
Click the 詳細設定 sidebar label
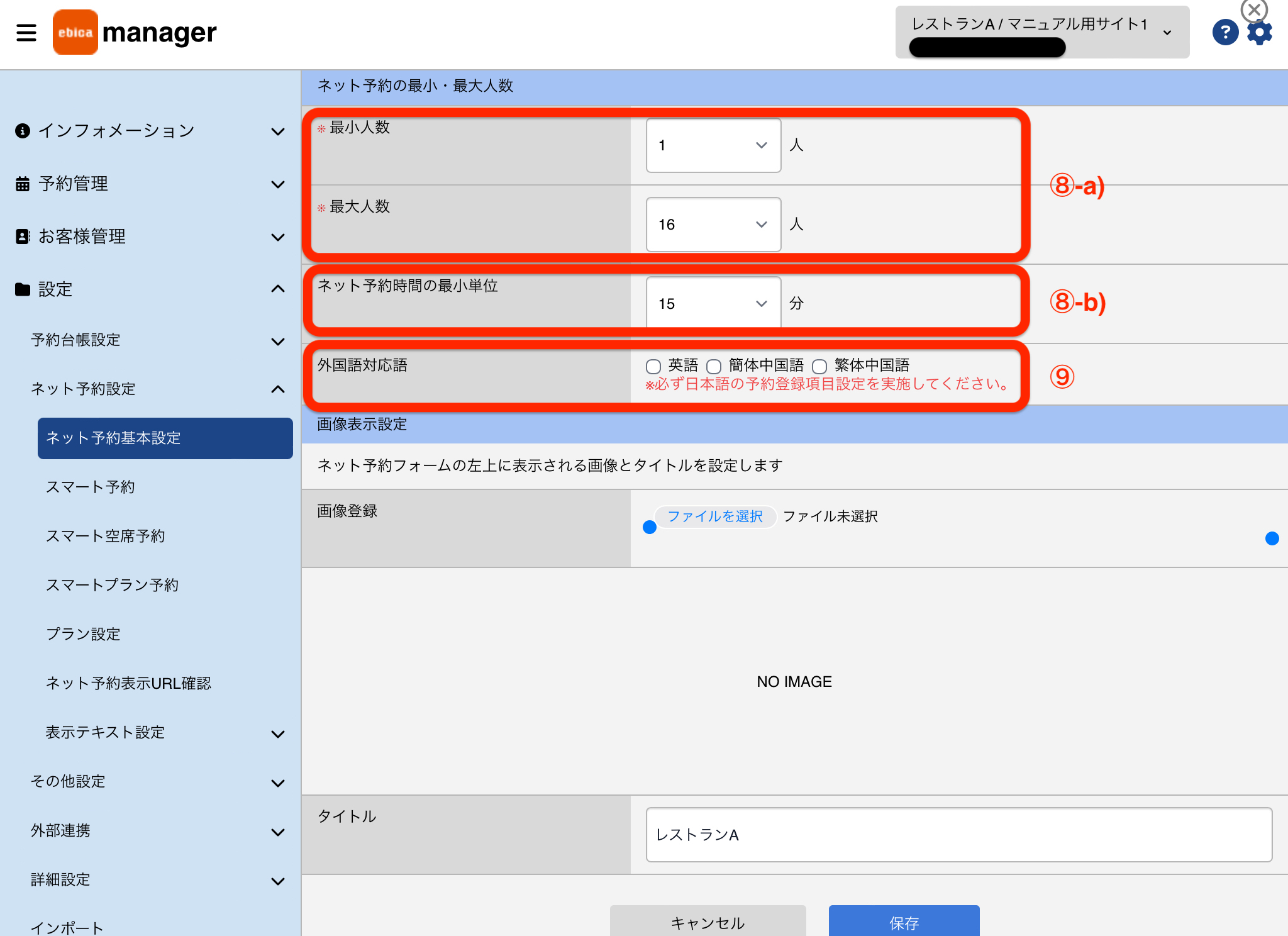(x=60, y=879)
